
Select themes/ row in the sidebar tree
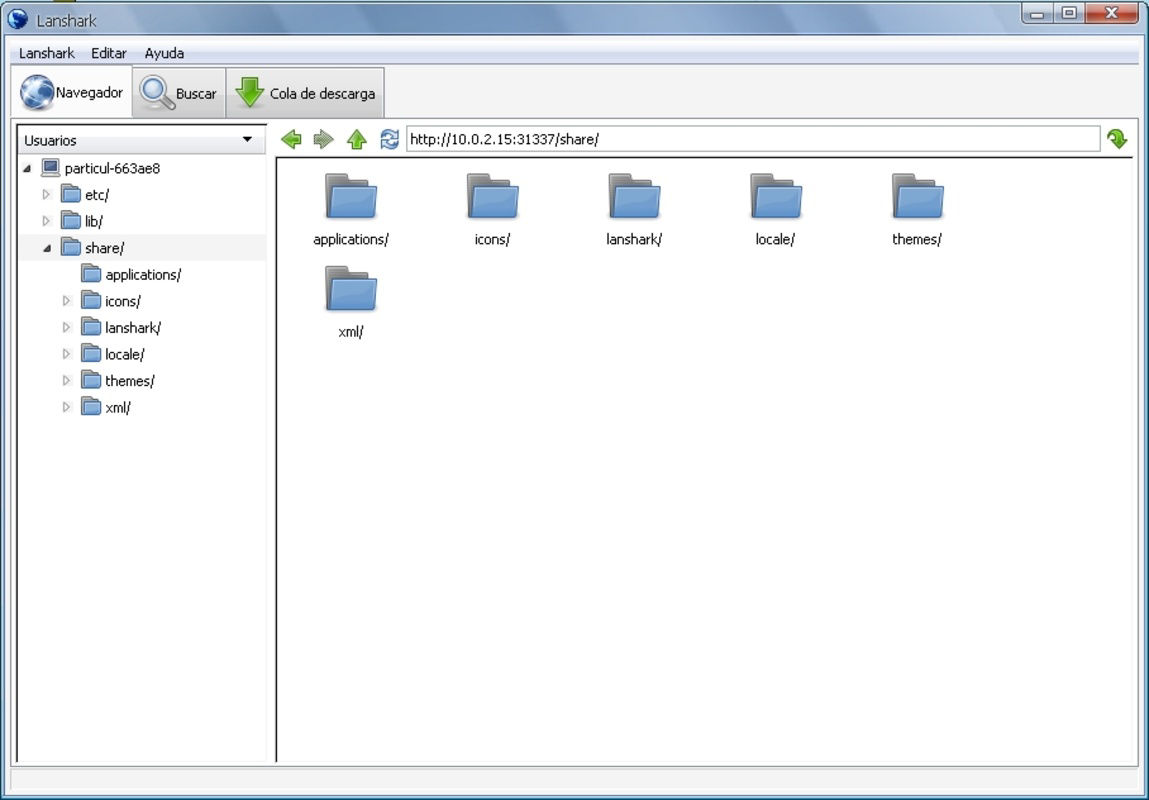tap(141, 381)
